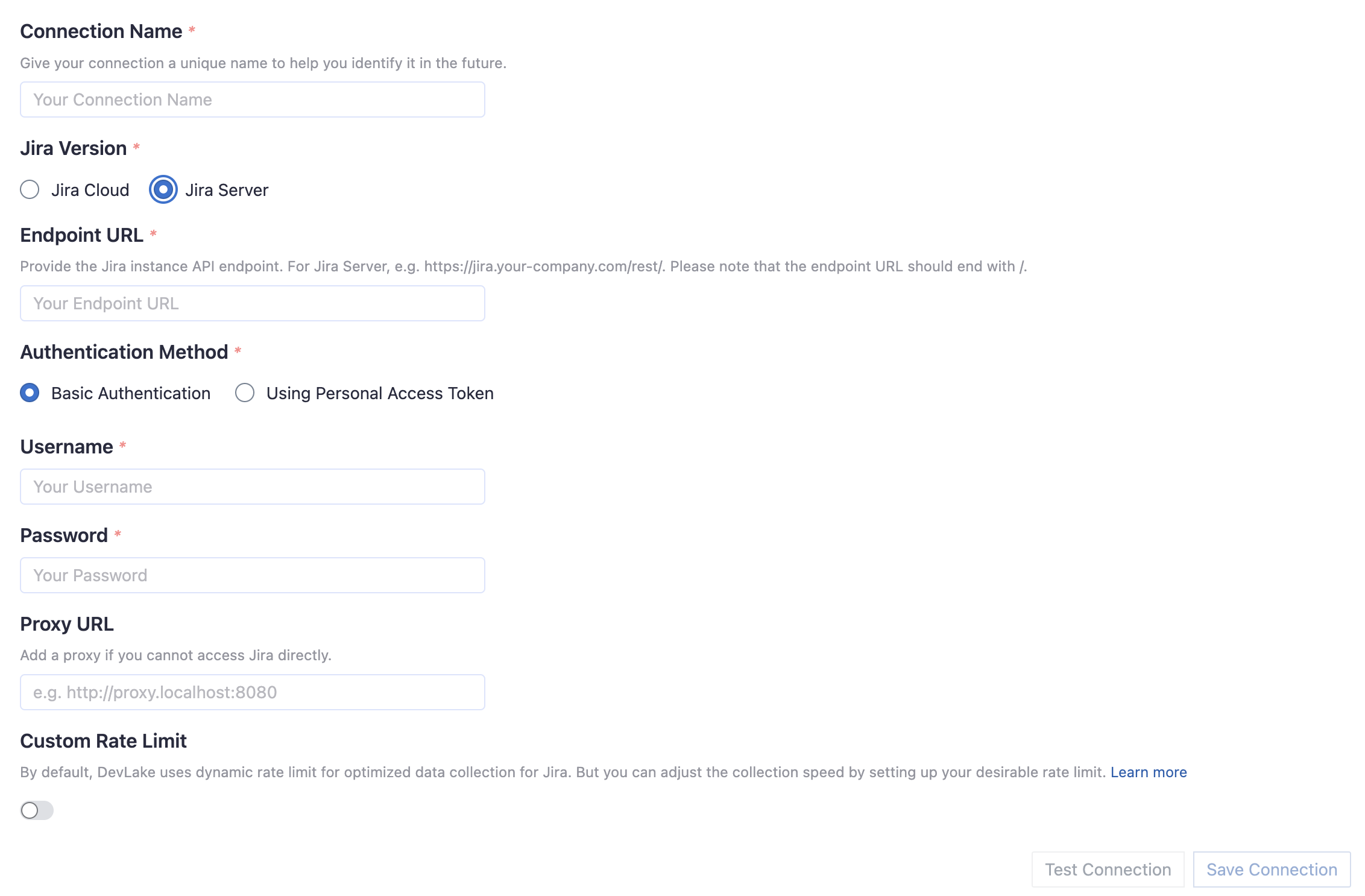Click the Username label
Viewport: 1365px width, 896px height.
point(66,446)
